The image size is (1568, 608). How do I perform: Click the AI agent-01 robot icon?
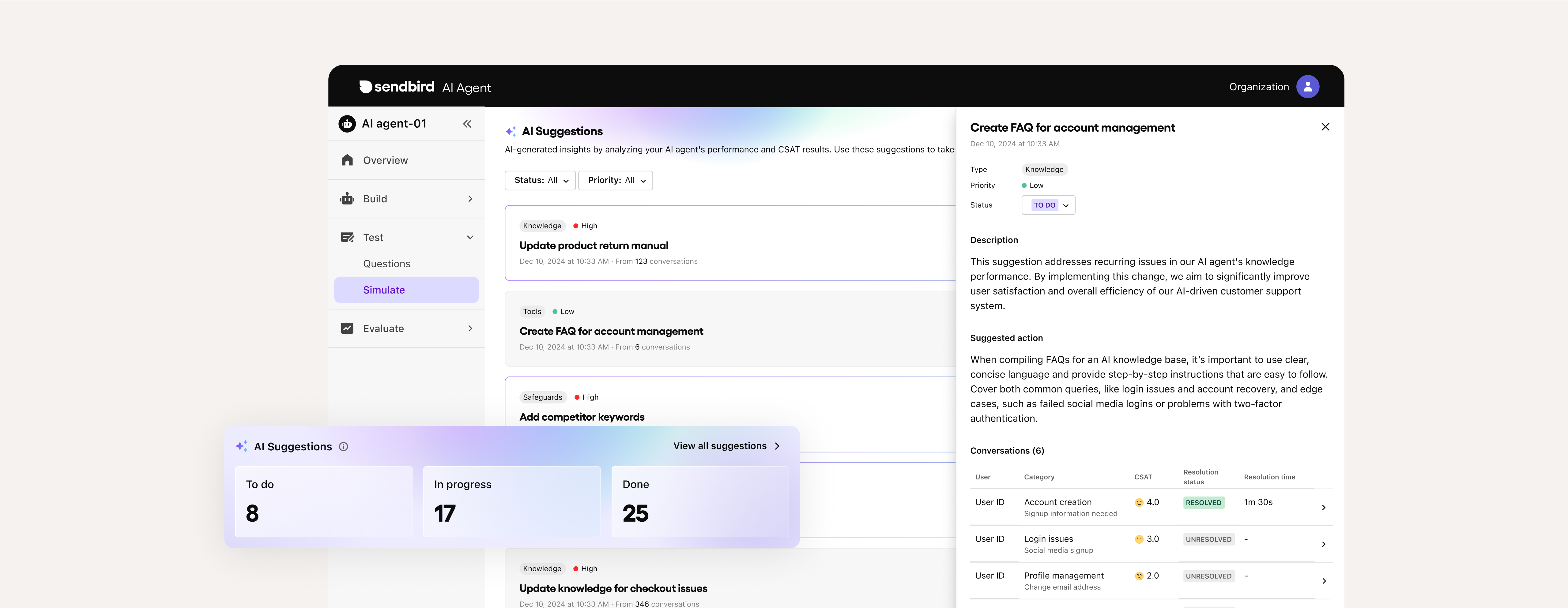click(347, 124)
